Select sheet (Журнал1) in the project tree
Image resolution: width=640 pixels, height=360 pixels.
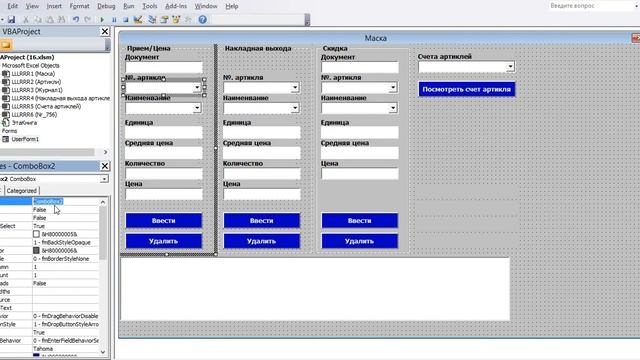[x=37, y=90]
